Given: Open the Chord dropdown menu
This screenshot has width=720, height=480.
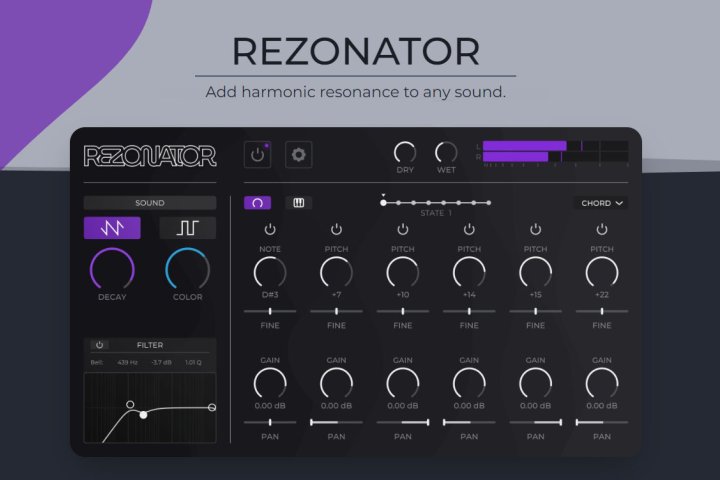Looking at the screenshot, I should point(602,203).
